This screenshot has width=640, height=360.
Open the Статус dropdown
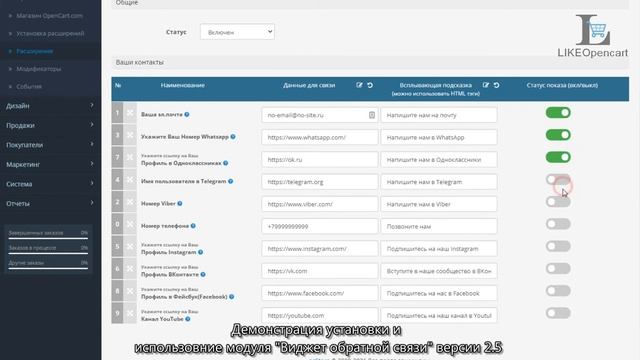coord(237,32)
